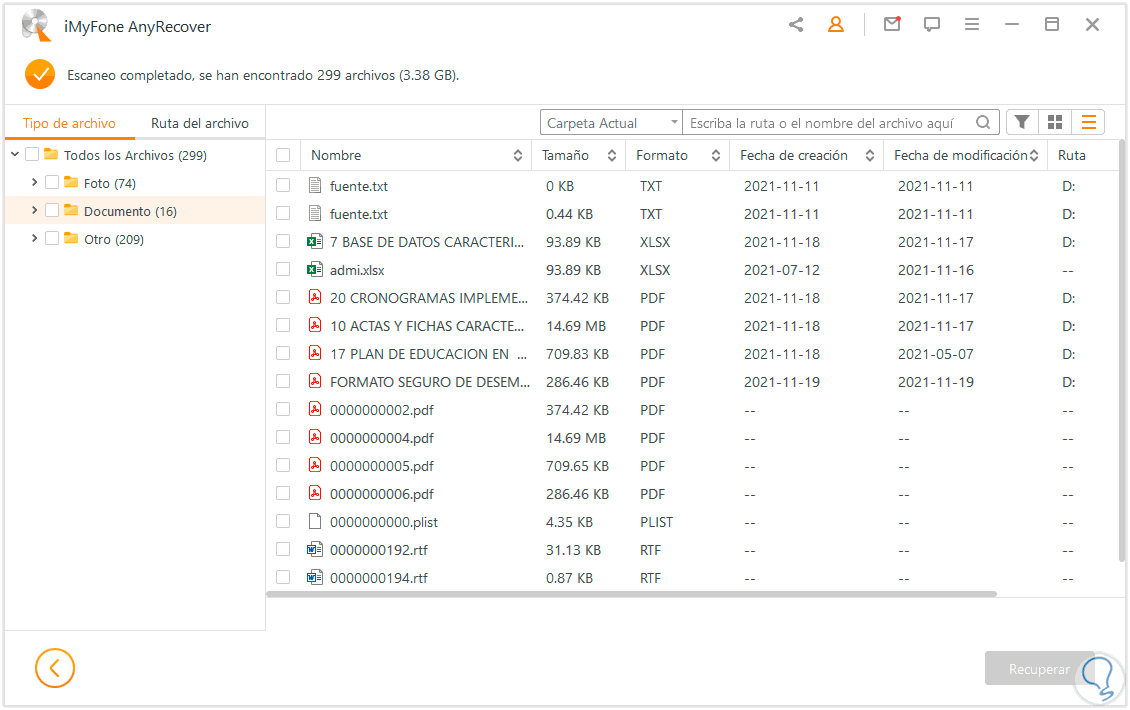This screenshot has height=710, width=1130.
Task: Open the hamburger menu icon
Action: coord(972,25)
